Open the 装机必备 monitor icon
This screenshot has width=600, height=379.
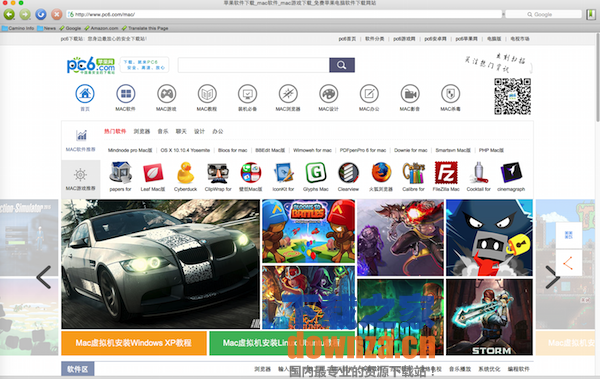click(x=248, y=94)
